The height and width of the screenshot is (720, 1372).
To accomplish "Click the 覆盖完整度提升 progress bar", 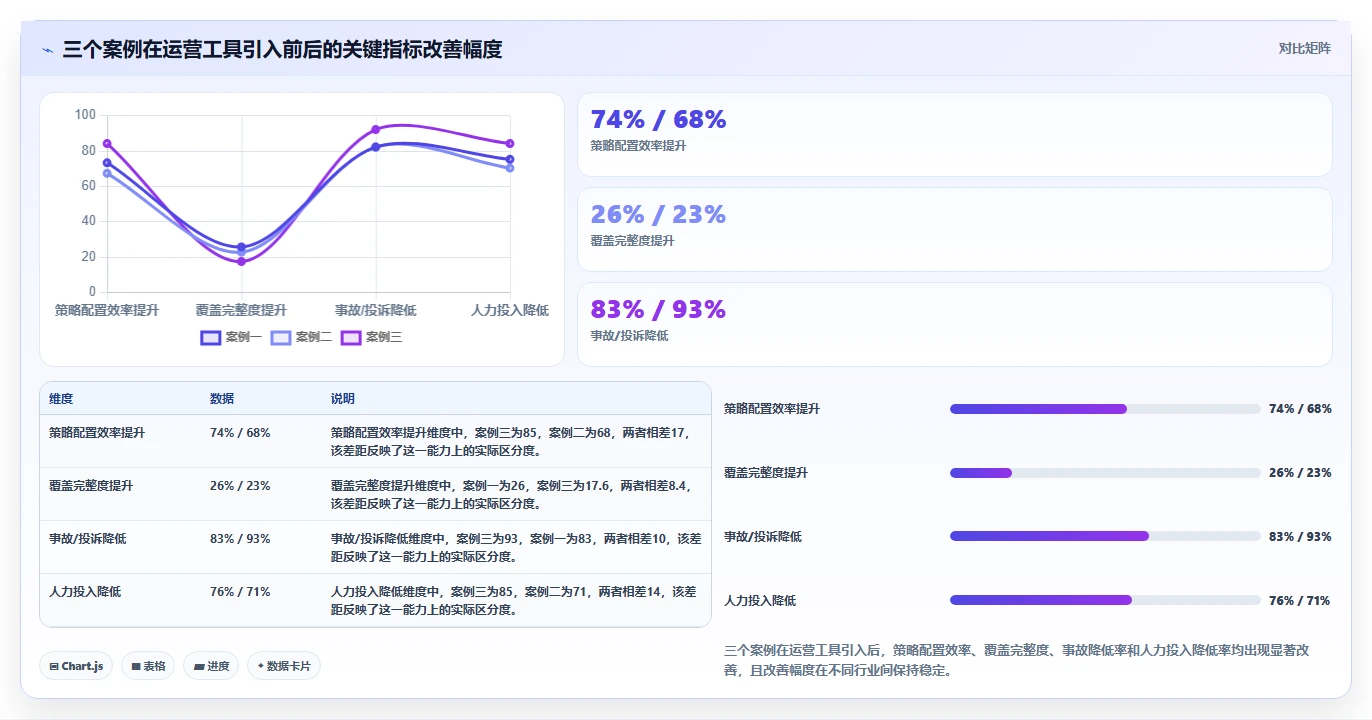I will pyautogui.click(x=1105, y=473).
